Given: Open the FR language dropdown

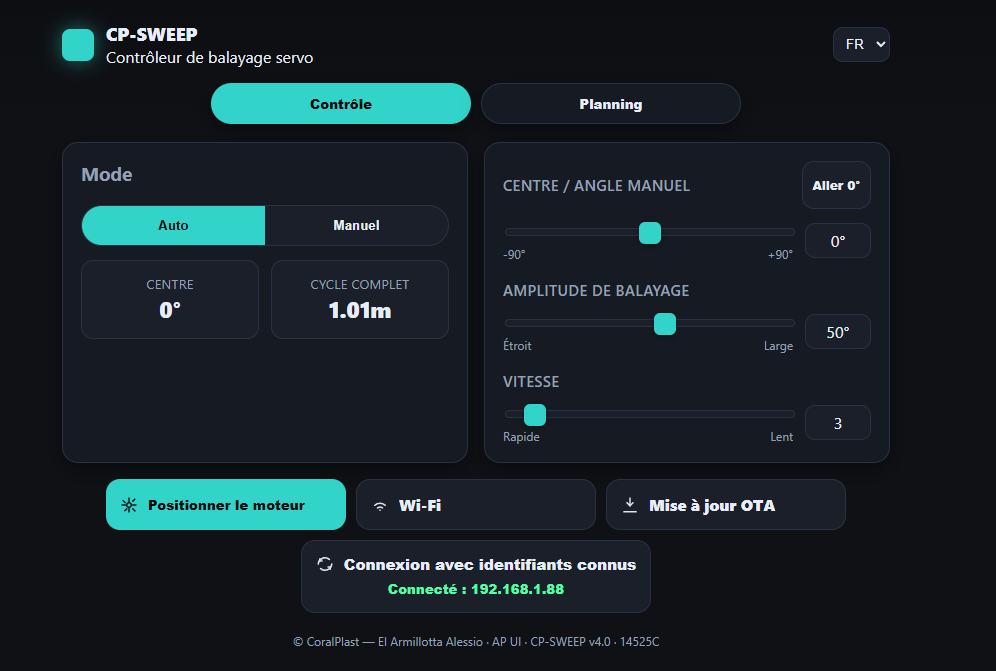Looking at the screenshot, I should coord(861,44).
